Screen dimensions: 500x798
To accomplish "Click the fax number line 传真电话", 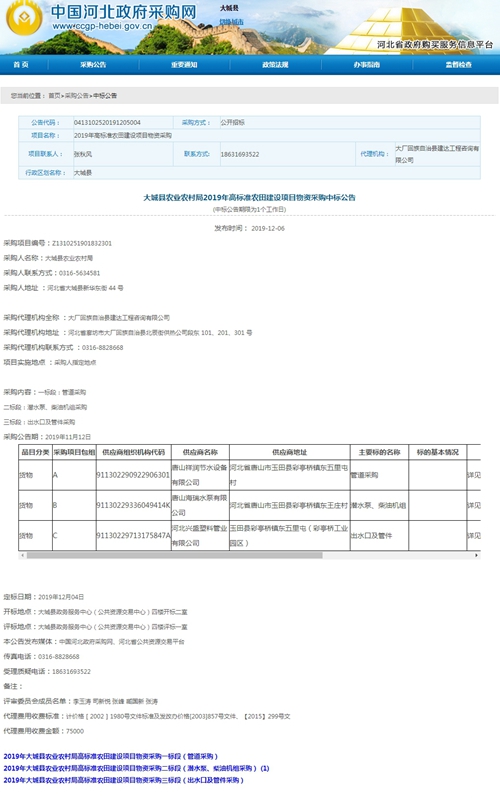I will 41,657.
